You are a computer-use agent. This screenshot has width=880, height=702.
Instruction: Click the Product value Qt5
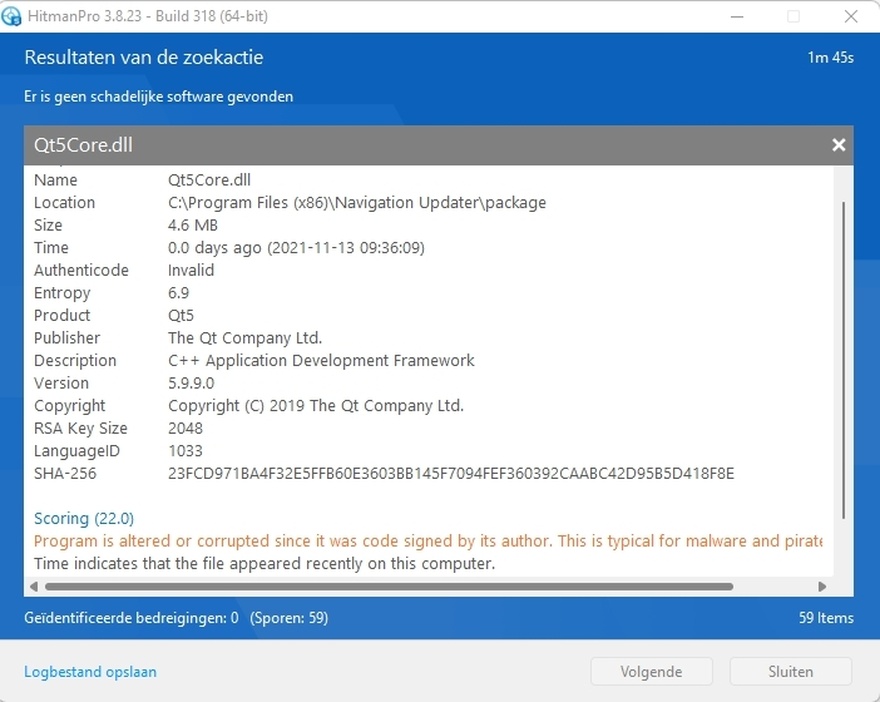click(181, 315)
